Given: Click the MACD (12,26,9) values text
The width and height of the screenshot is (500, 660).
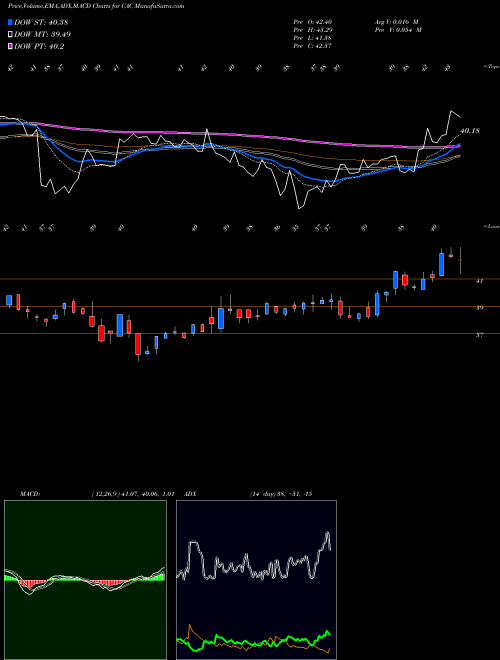Looking at the screenshot, I should pos(133,494).
